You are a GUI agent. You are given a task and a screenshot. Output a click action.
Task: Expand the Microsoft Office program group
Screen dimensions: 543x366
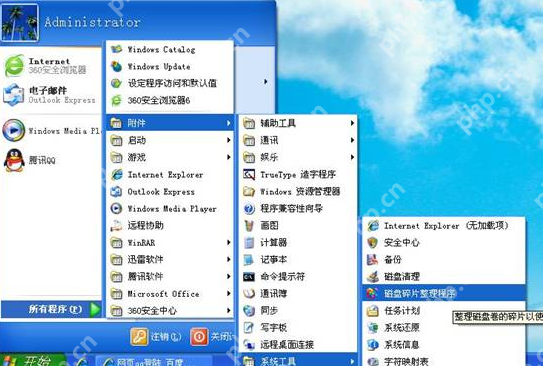tap(170, 294)
